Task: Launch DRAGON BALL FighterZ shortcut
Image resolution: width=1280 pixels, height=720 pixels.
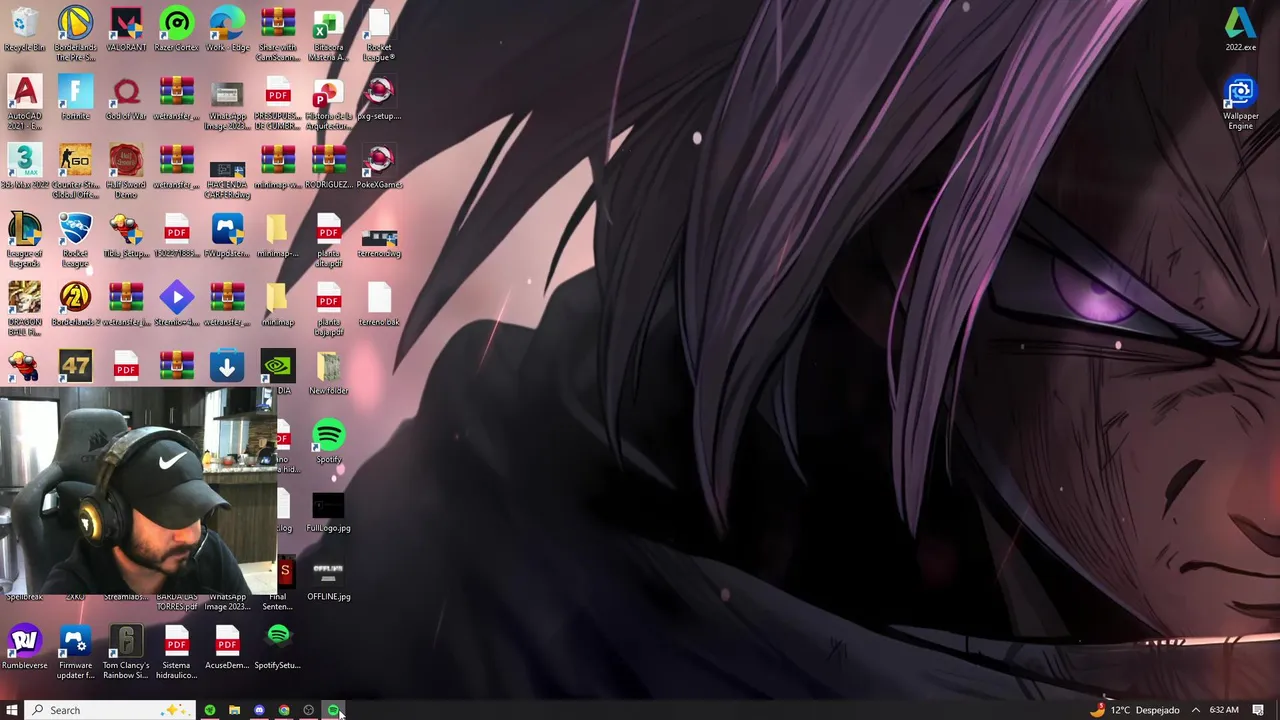Action: point(25,308)
